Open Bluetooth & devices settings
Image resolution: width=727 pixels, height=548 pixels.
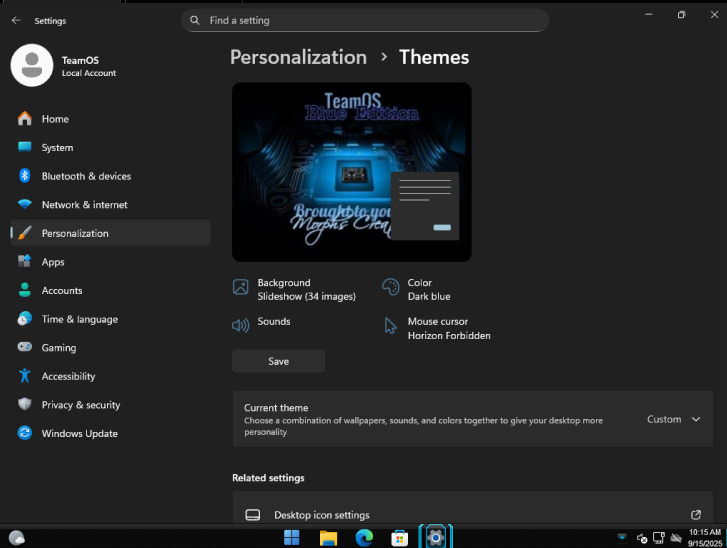click(x=110, y=176)
